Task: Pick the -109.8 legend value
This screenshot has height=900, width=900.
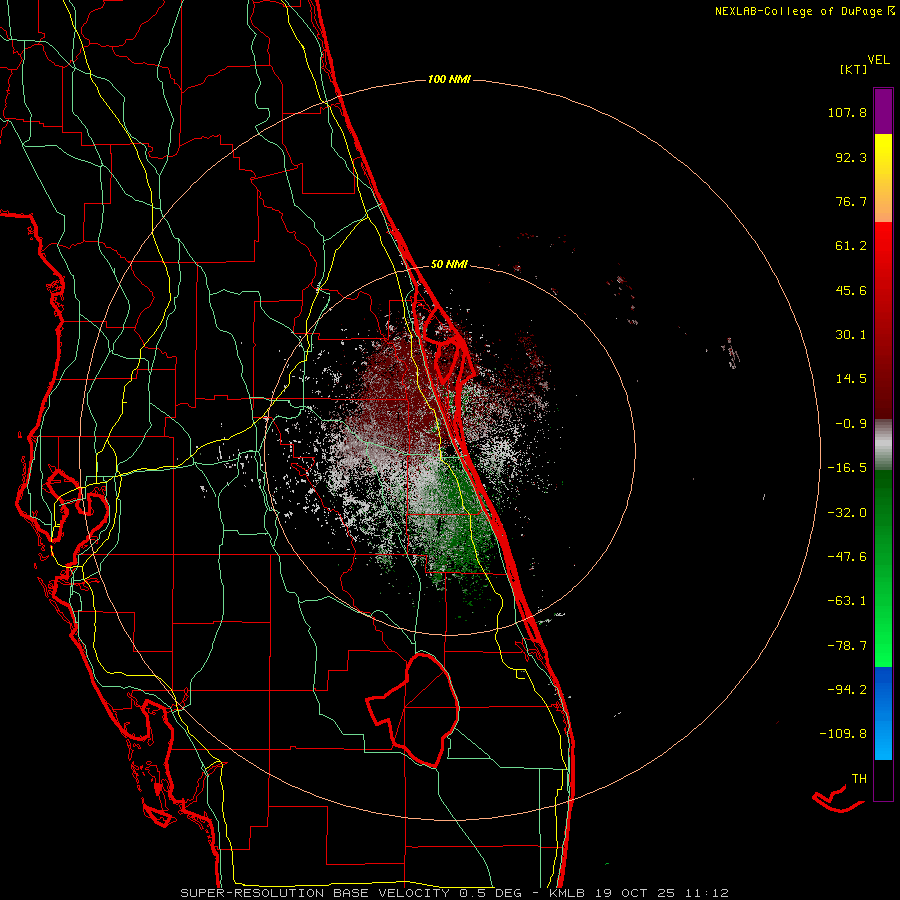Action: [843, 734]
